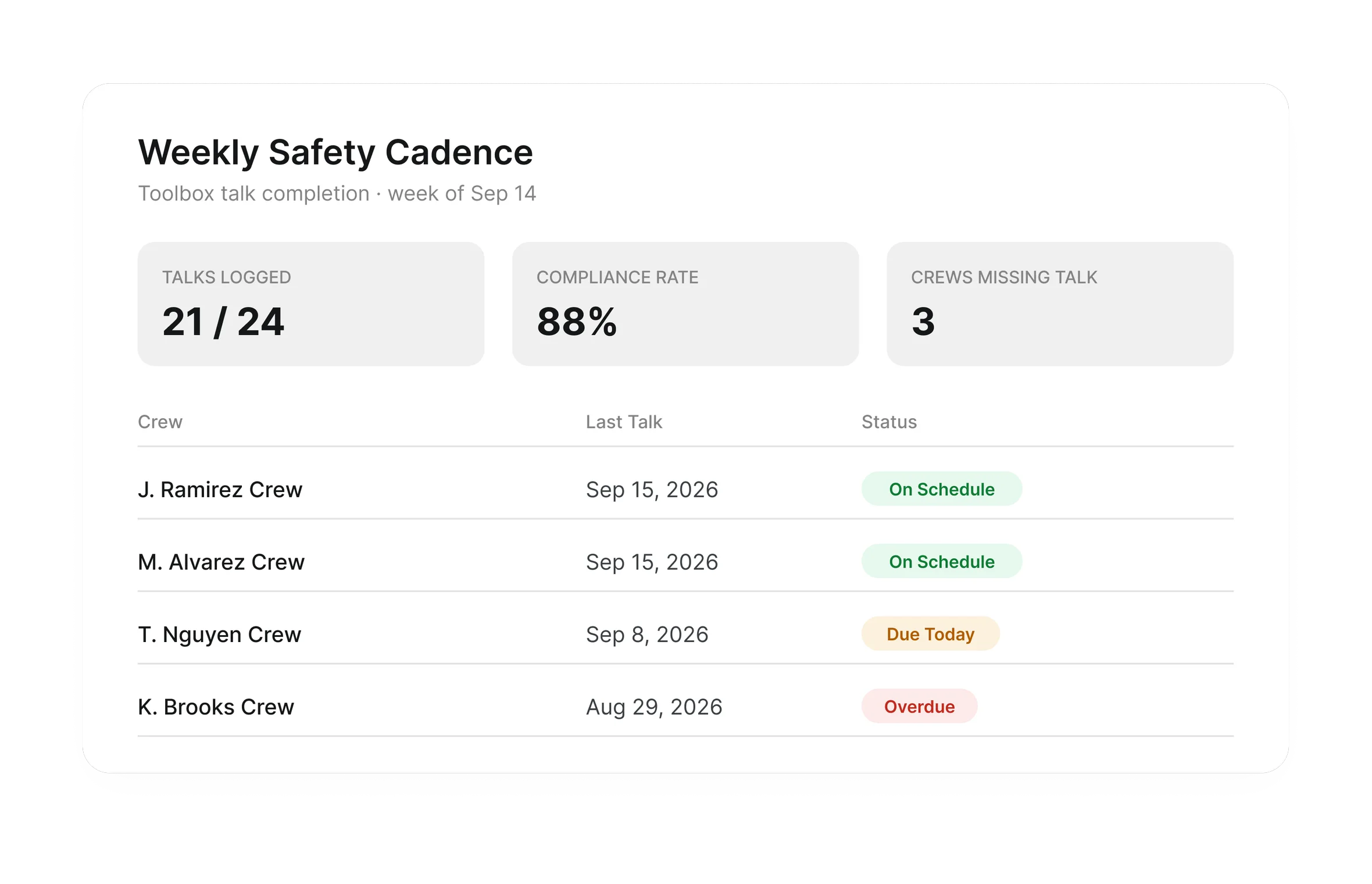This screenshot has width=1372, height=884.
Task: Open the Compliance Rate card
Action: pyautogui.click(x=685, y=304)
